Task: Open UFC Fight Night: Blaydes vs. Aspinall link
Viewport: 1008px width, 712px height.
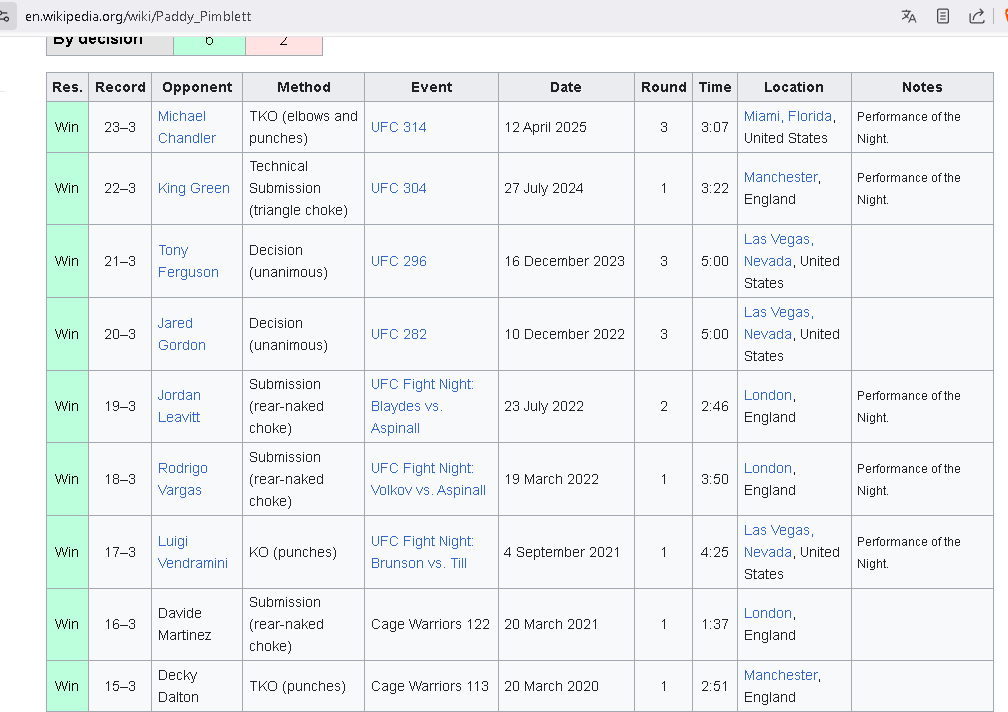Action: [x=422, y=406]
